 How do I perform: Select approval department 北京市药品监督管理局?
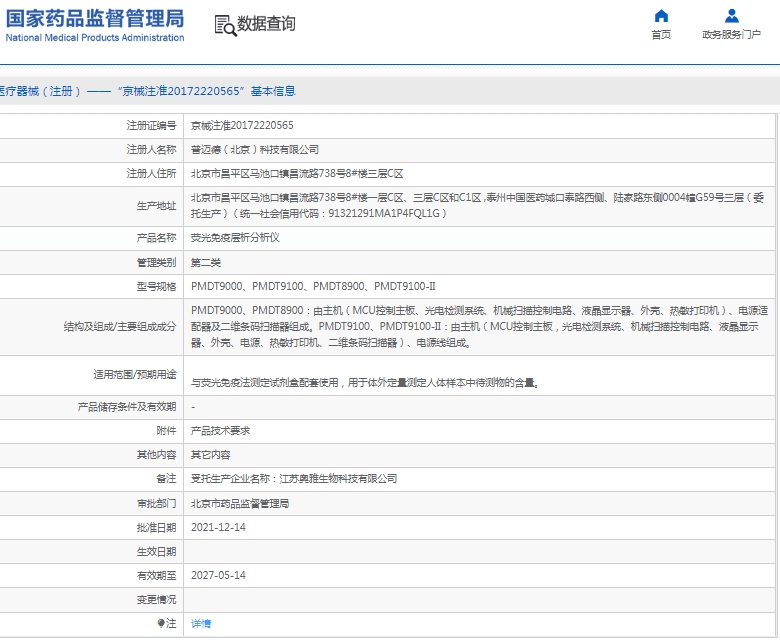(240, 503)
